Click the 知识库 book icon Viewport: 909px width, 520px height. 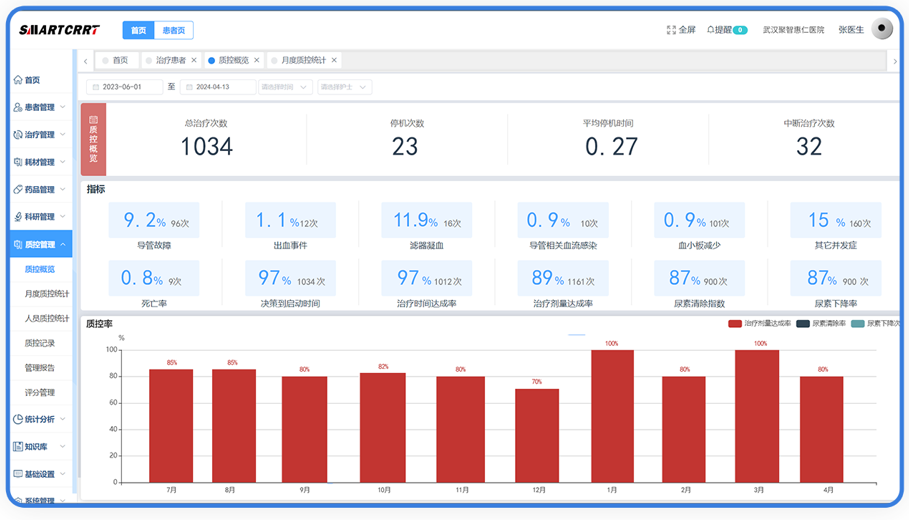18,446
